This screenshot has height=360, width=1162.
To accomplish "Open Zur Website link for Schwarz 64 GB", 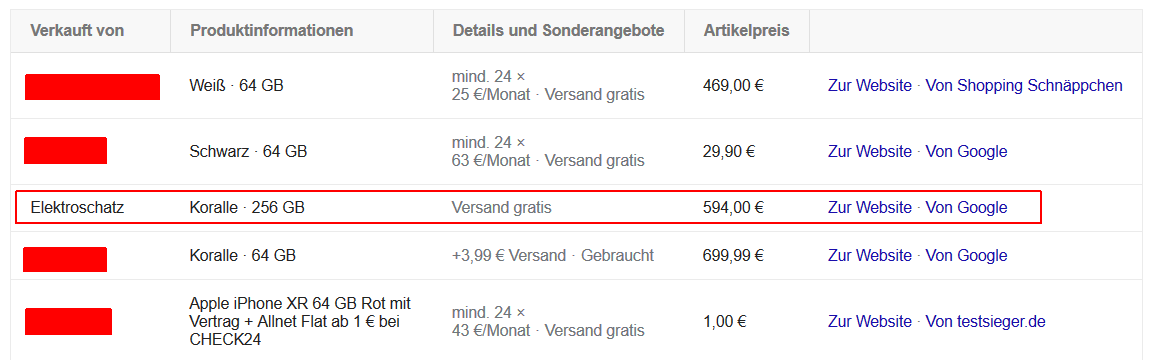I will (869, 151).
